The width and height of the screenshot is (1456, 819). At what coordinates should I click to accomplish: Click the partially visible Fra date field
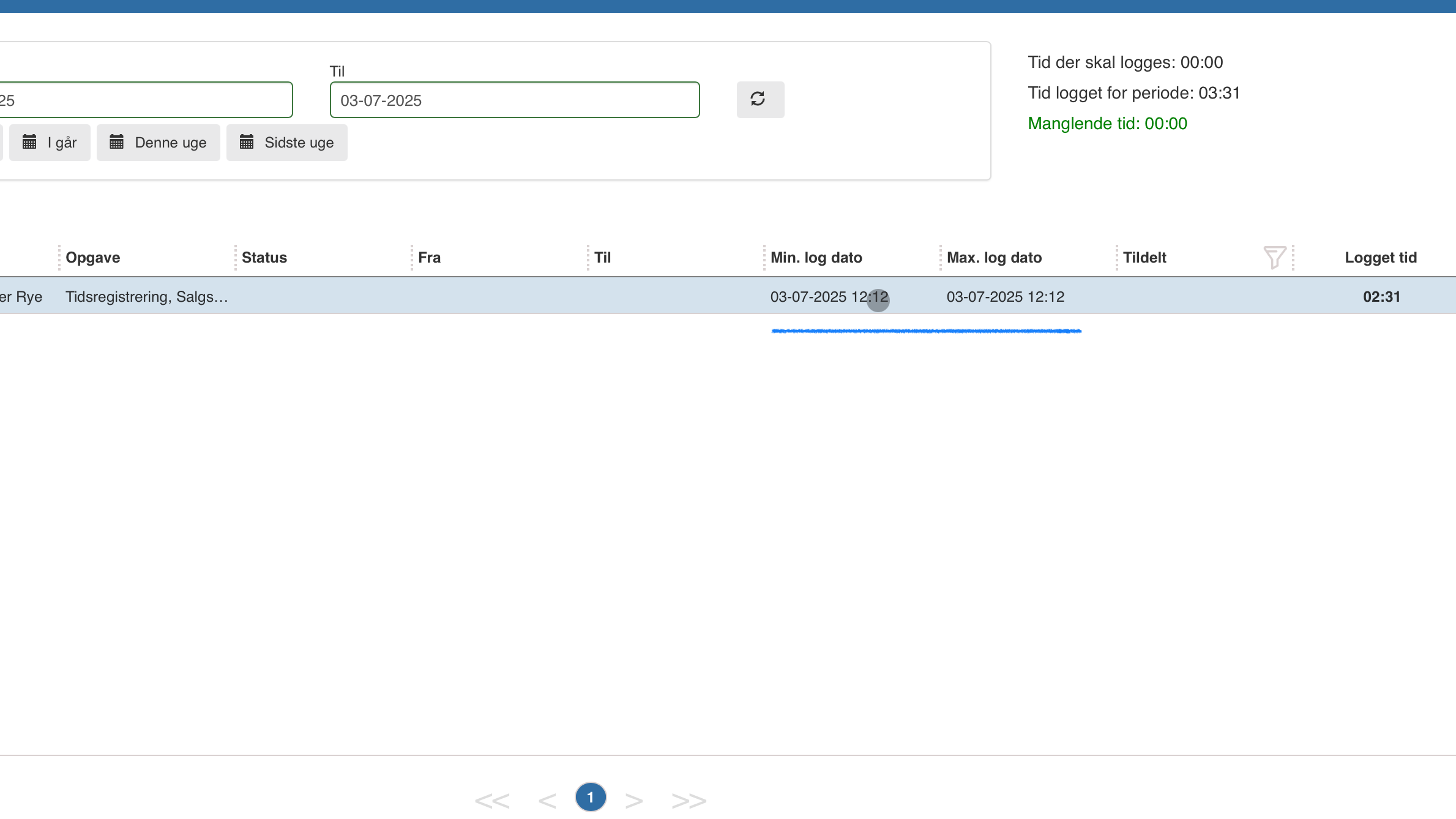(x=144, y=100)
